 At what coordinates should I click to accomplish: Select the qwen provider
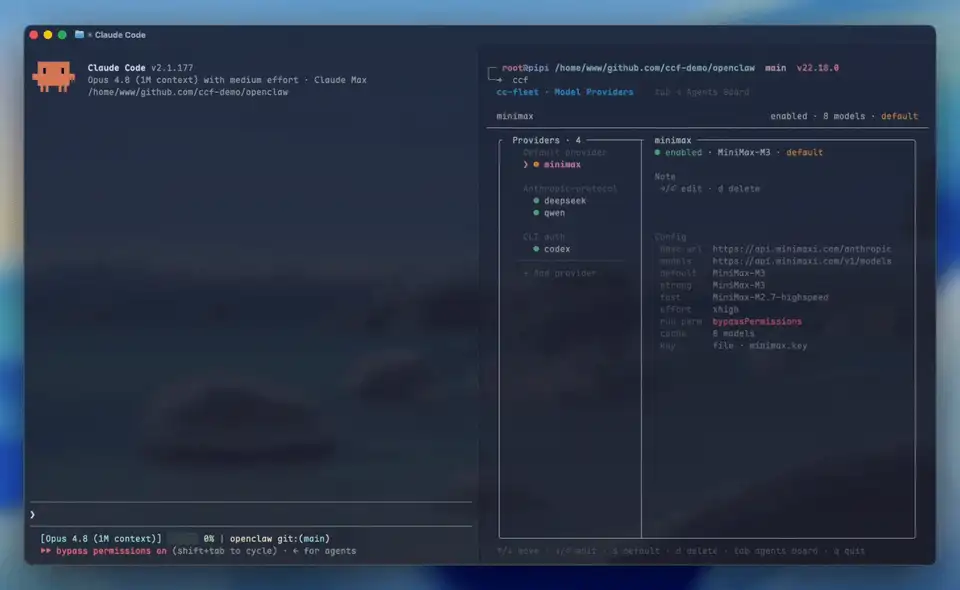click(554, 213)
